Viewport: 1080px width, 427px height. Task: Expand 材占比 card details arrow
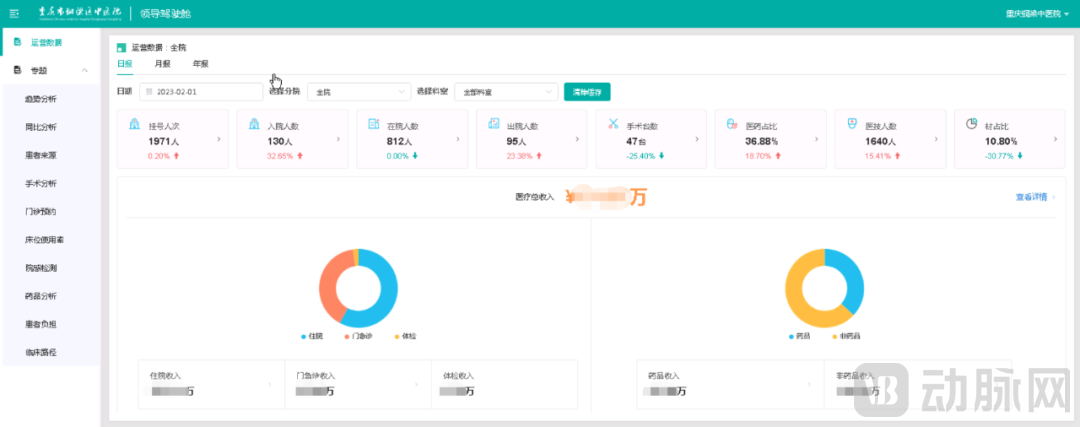coord(1056,139)
